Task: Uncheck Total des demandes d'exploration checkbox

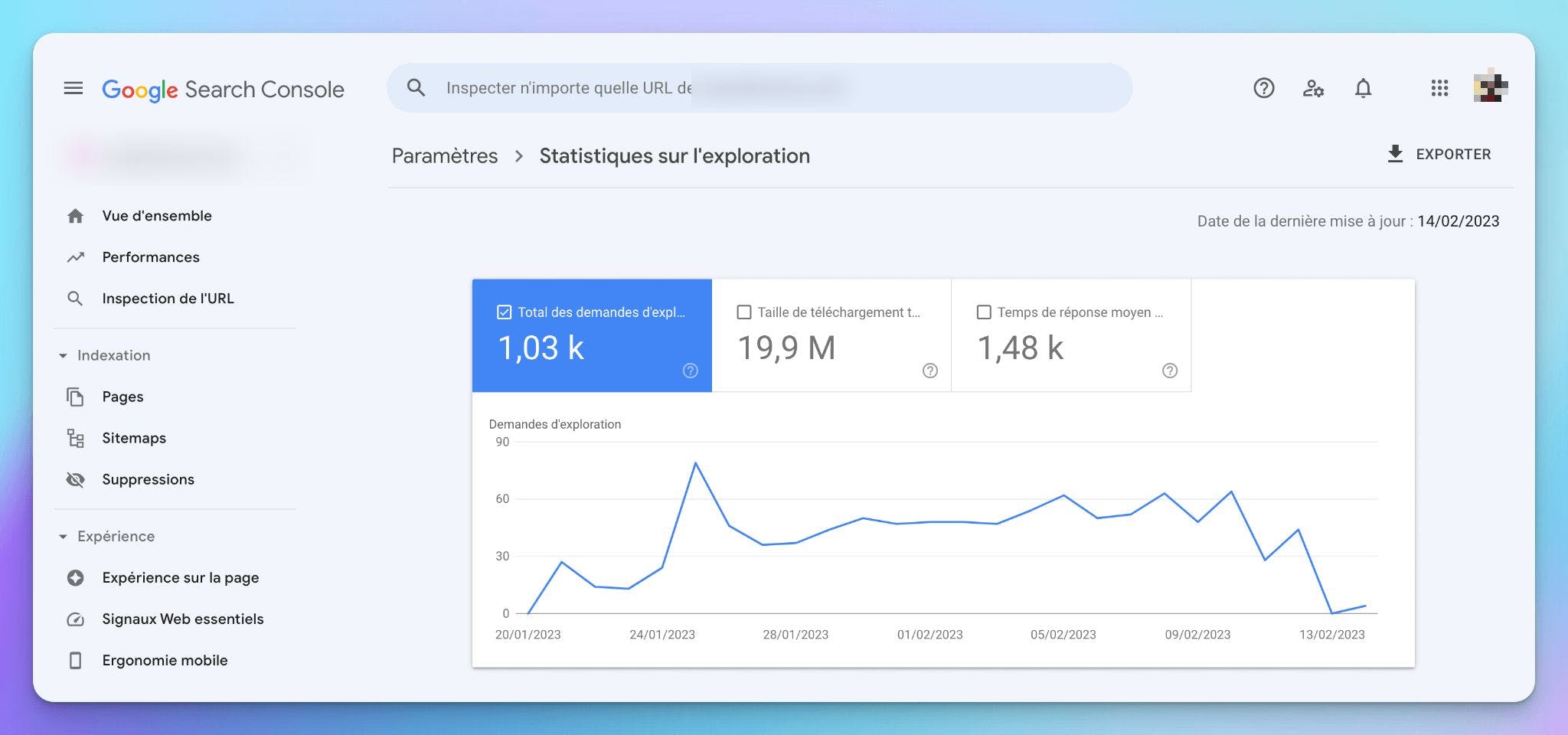Action: (504, 312)
